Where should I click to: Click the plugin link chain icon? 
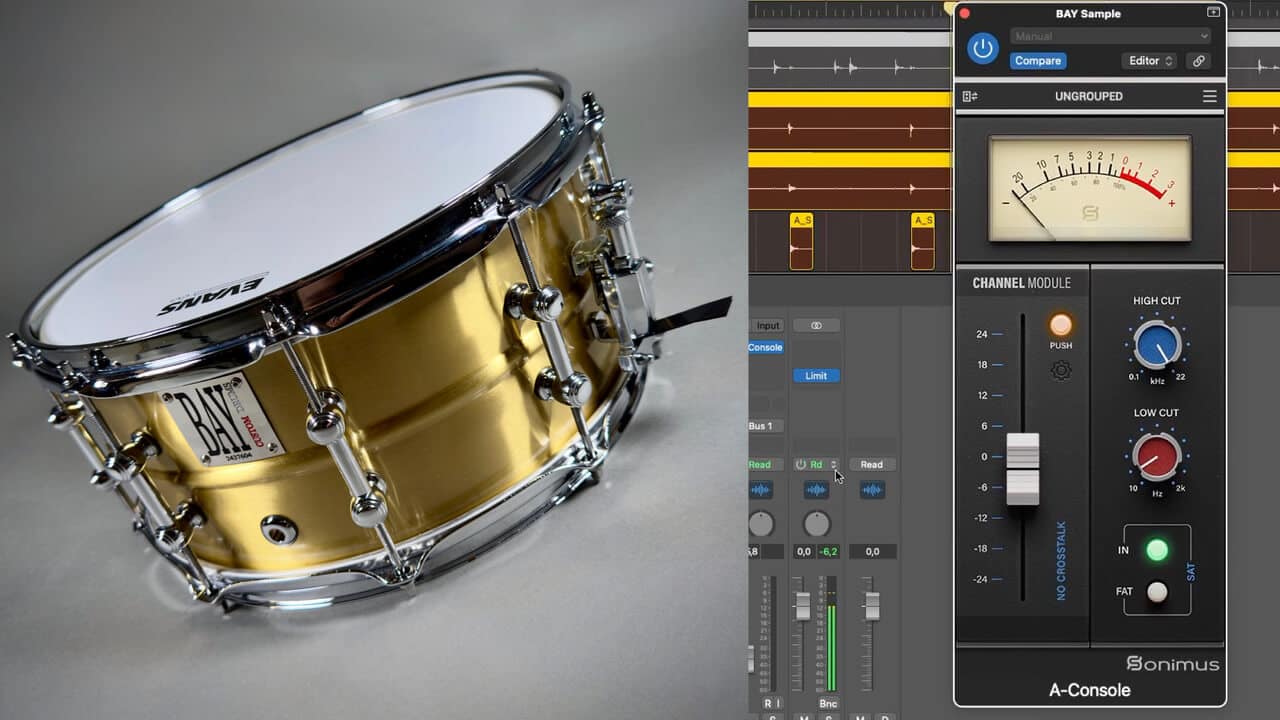(x=1198, y=61)
